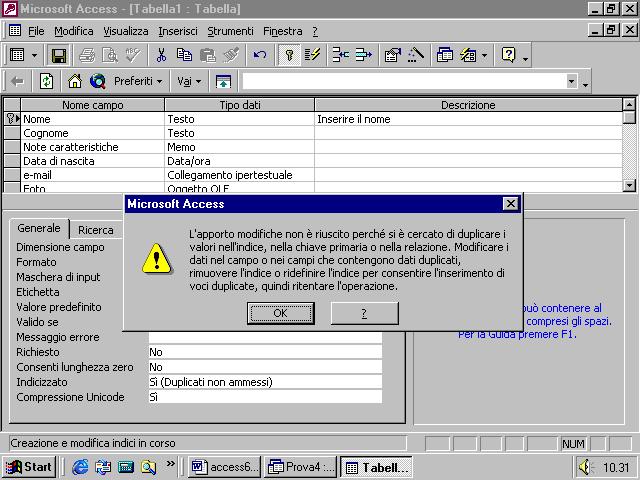Select the row selector for Nome
640x480 pixels.
click(x=12, y=119)
